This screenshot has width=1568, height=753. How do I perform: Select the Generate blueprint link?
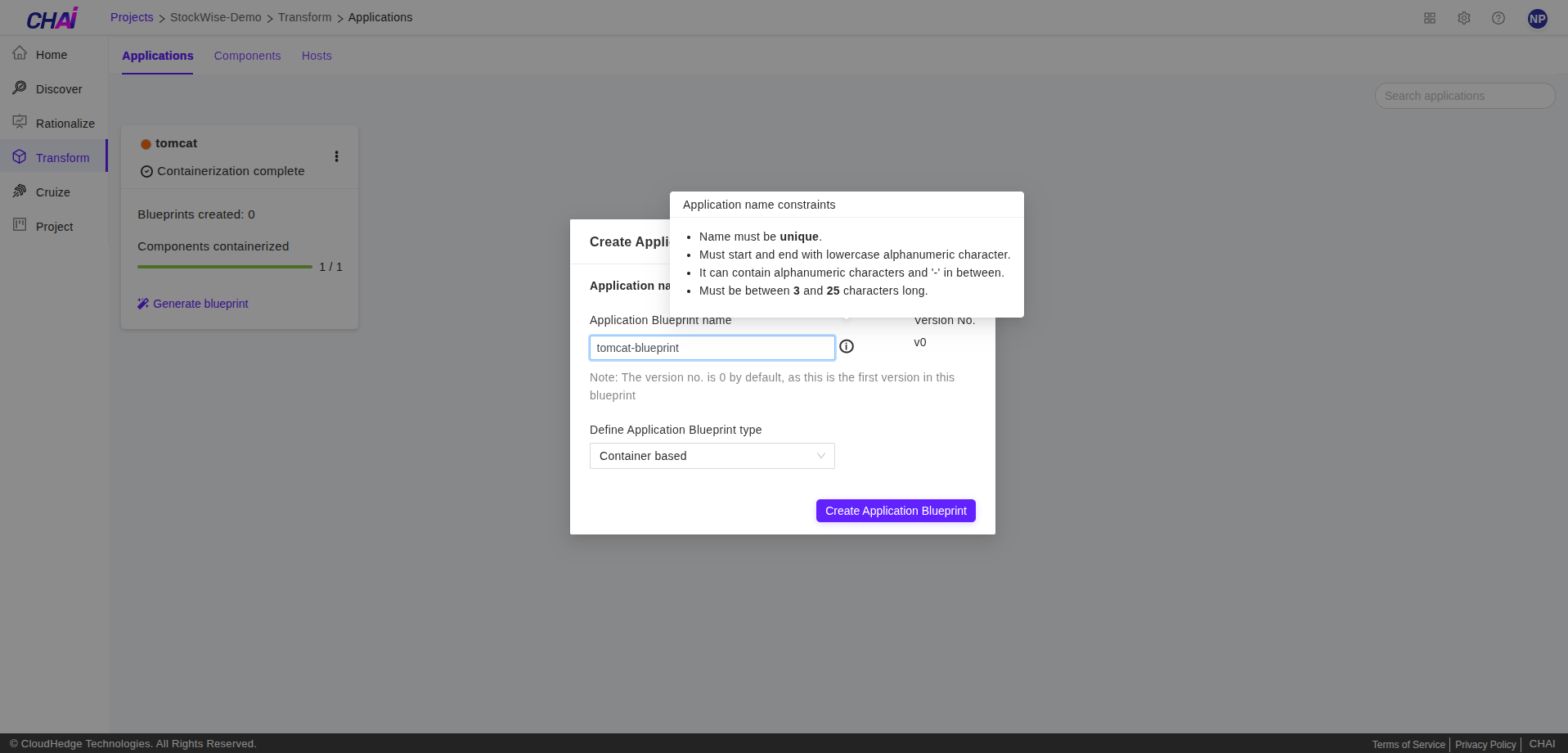pyautogui.click(x=200, y=304)
